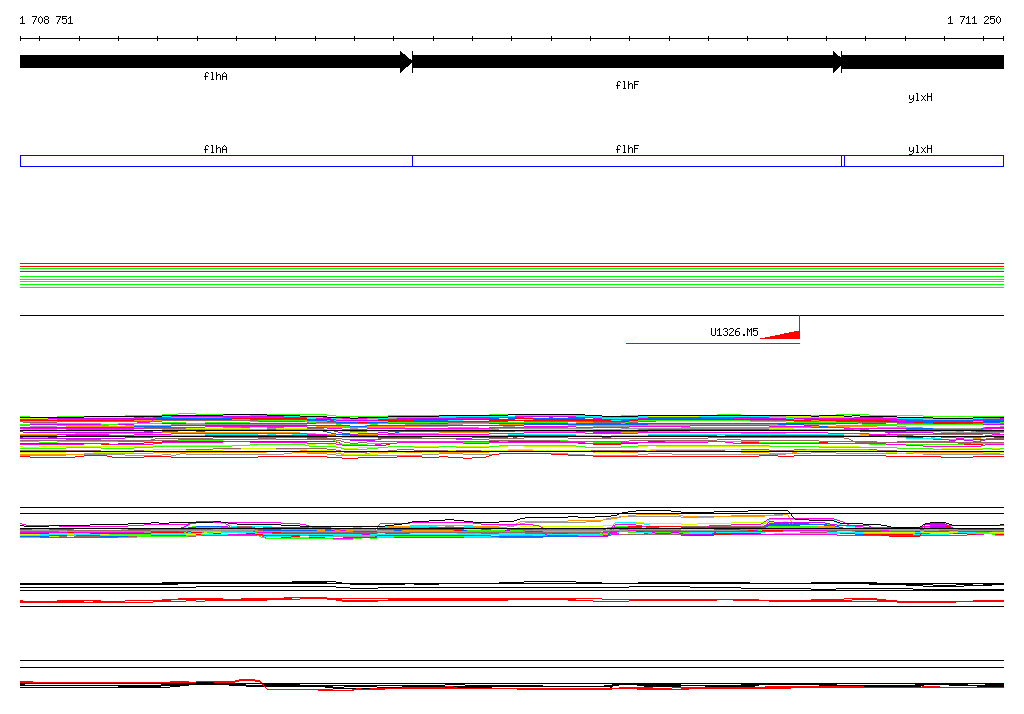The width and height of the screenshot is (1024, 714).
Task: Click the ylxH label above blue box
Action: coord(920,149)
